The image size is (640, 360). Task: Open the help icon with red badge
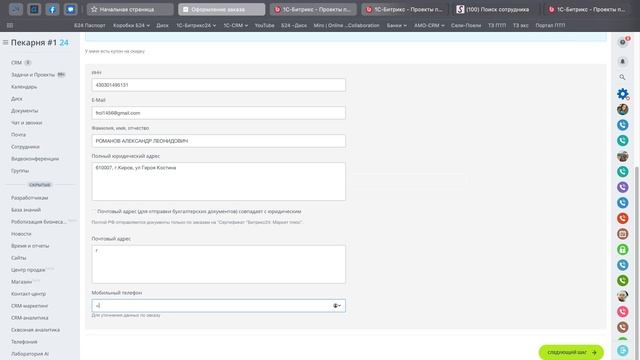point(622,42)
